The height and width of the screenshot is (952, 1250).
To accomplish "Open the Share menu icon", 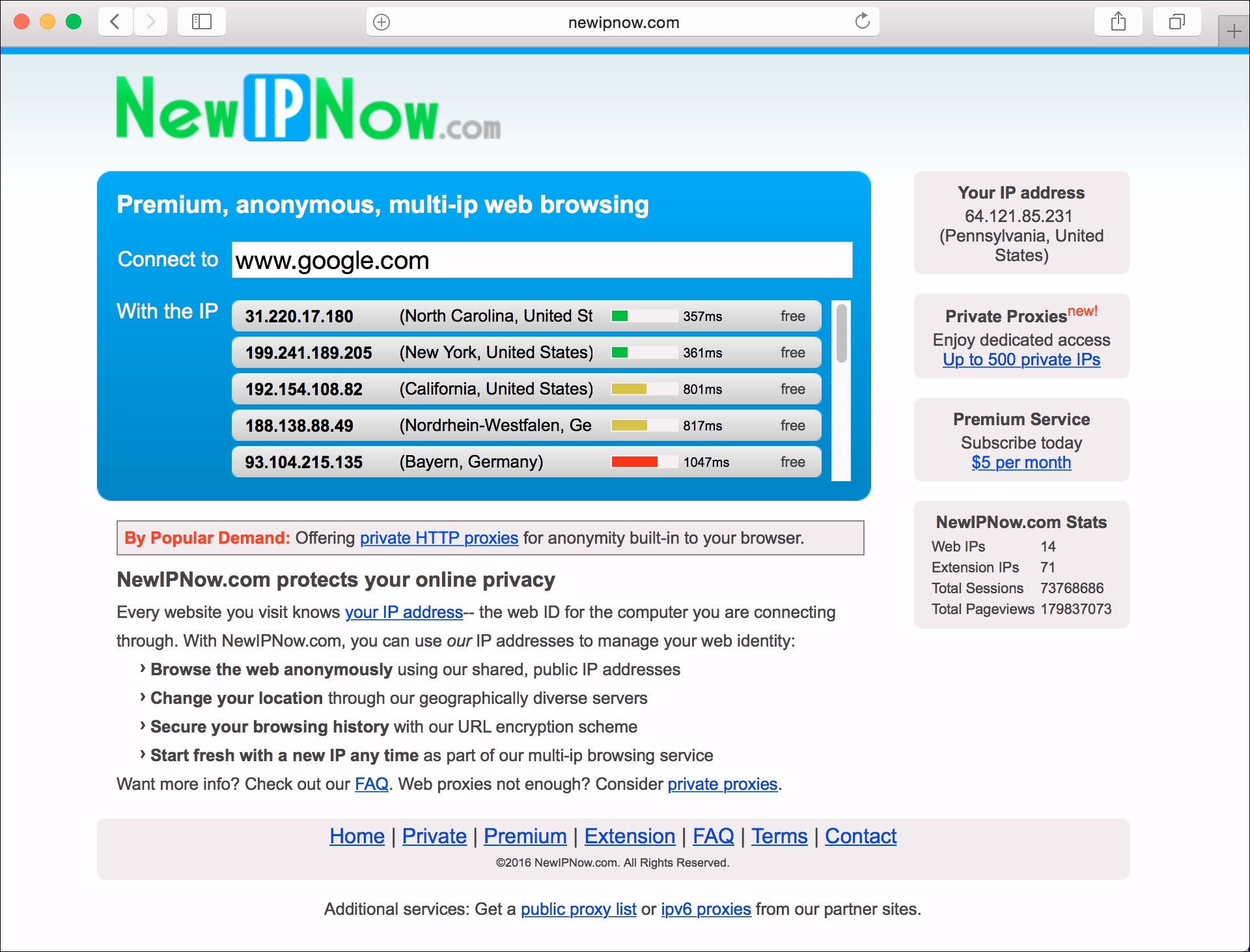I will [1118, 22].
